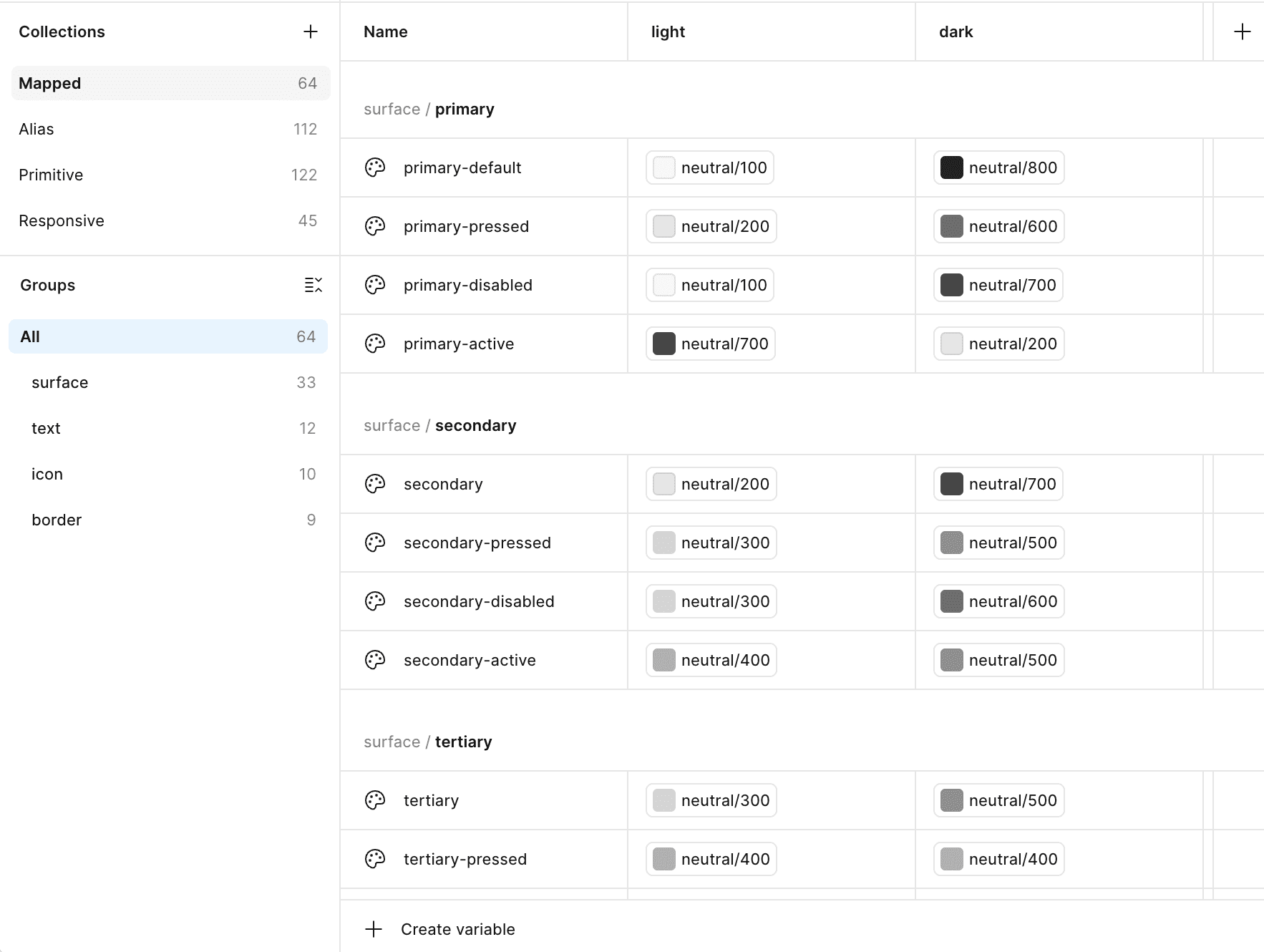Click palette icon of tertiary-pressed row

click(375, 859)
